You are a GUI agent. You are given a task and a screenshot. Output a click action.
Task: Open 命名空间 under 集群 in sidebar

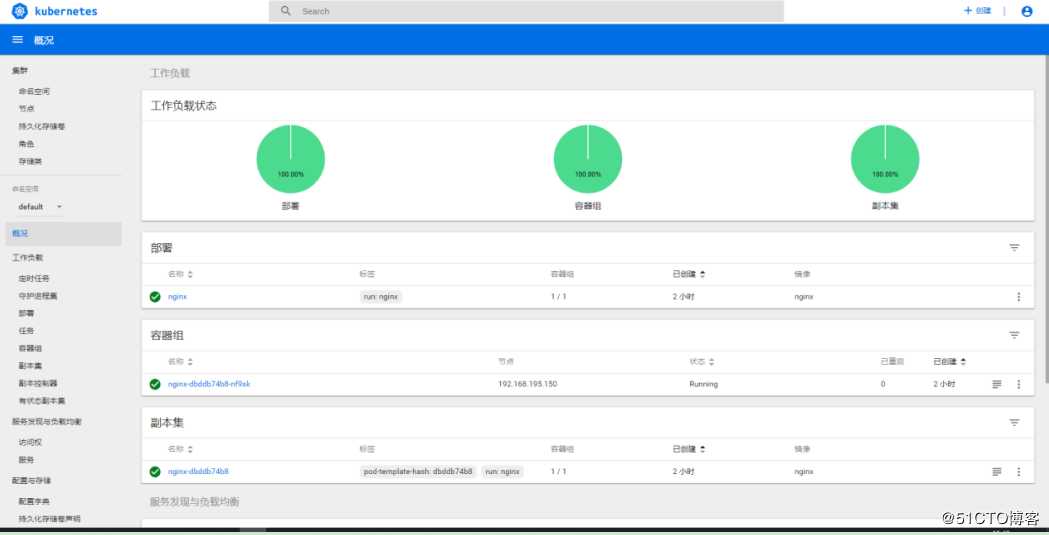[34, 91]
